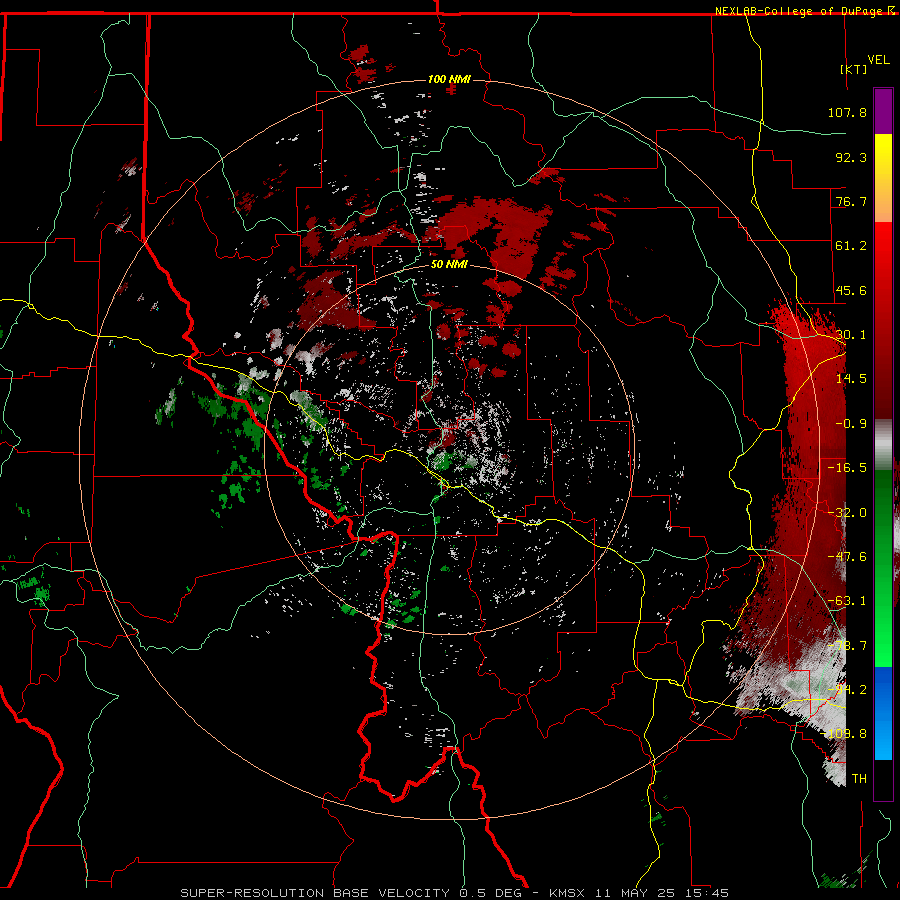Click the VEL legend title

click(x=878, y=60)
